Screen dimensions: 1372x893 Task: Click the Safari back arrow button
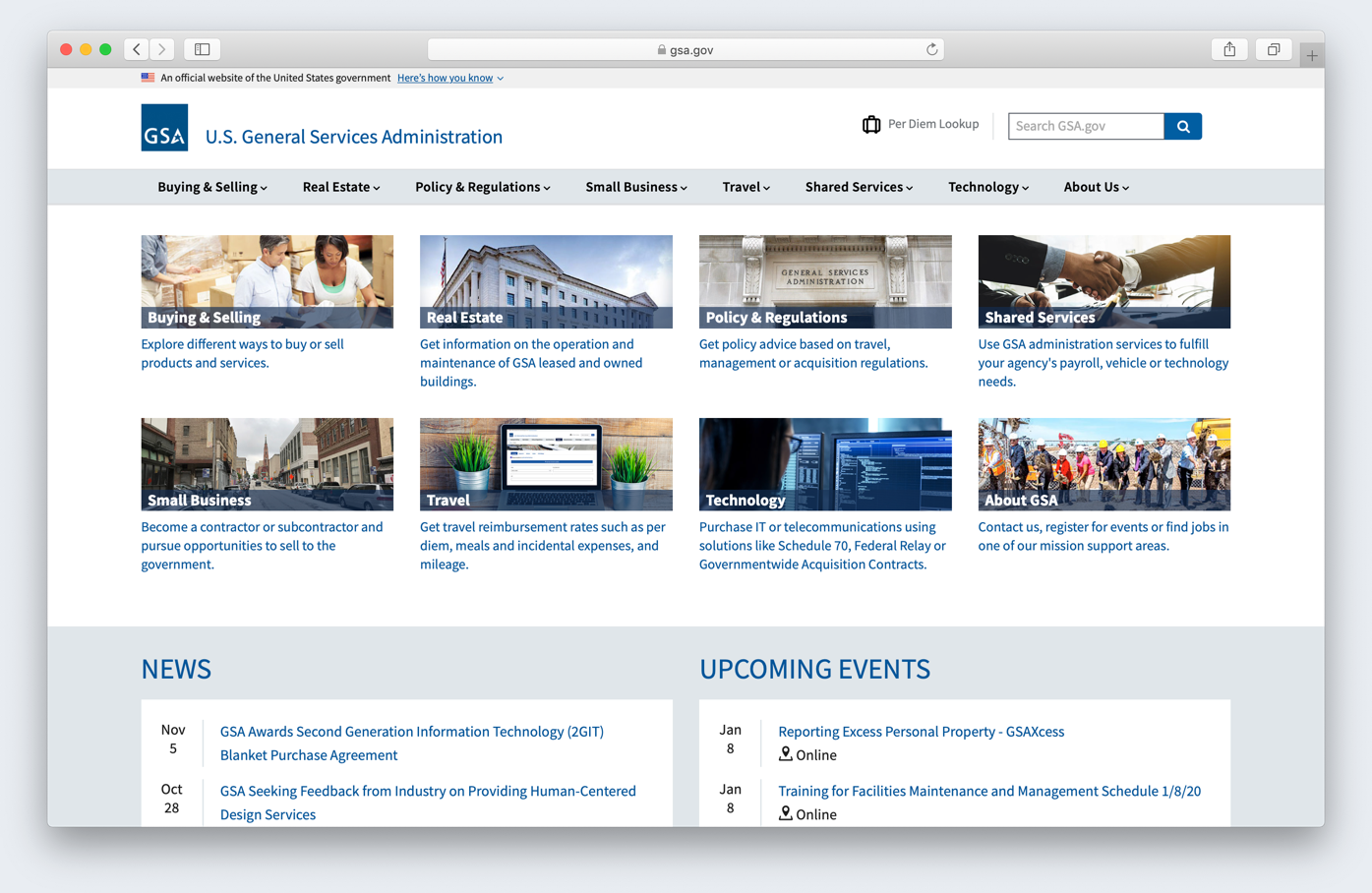(x=137, y=49)
